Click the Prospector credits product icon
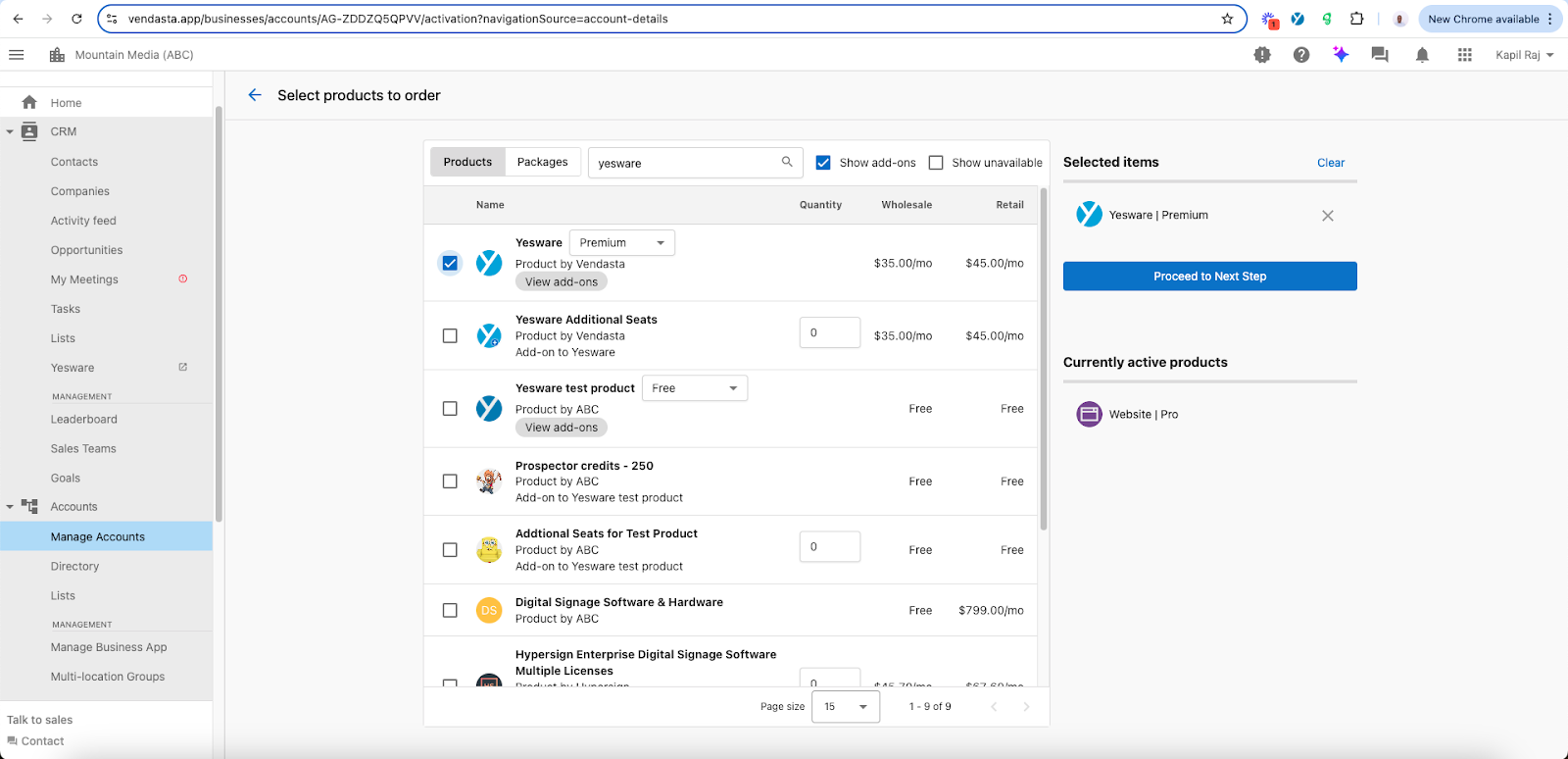 [x=489, y=481]
